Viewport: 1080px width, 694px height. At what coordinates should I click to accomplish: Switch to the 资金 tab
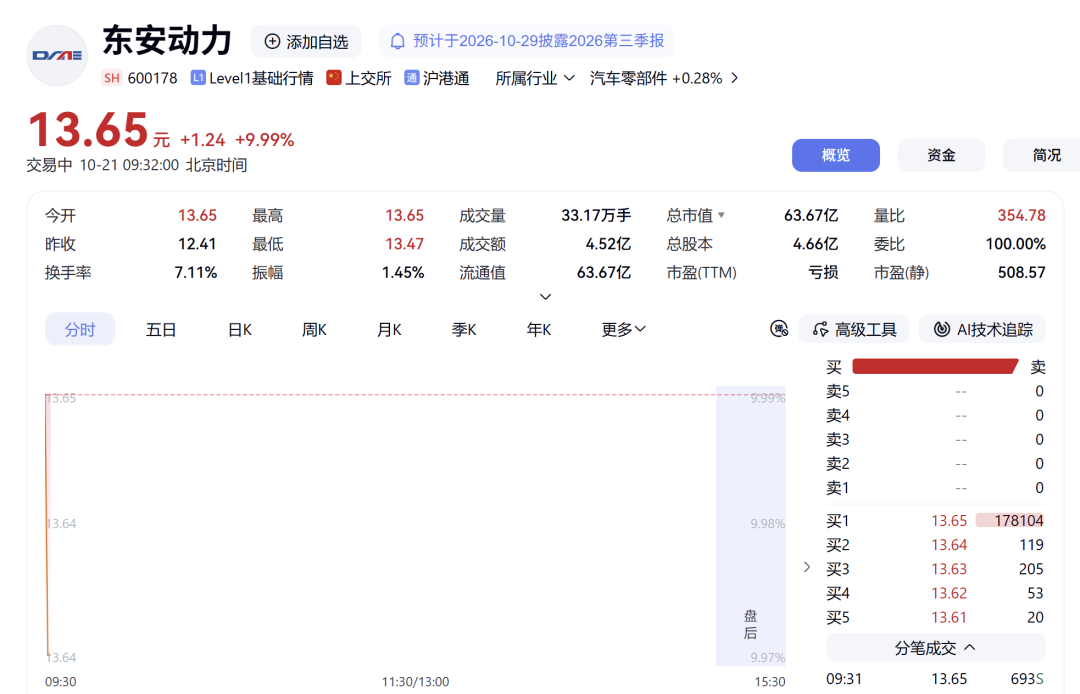(941, 156)
